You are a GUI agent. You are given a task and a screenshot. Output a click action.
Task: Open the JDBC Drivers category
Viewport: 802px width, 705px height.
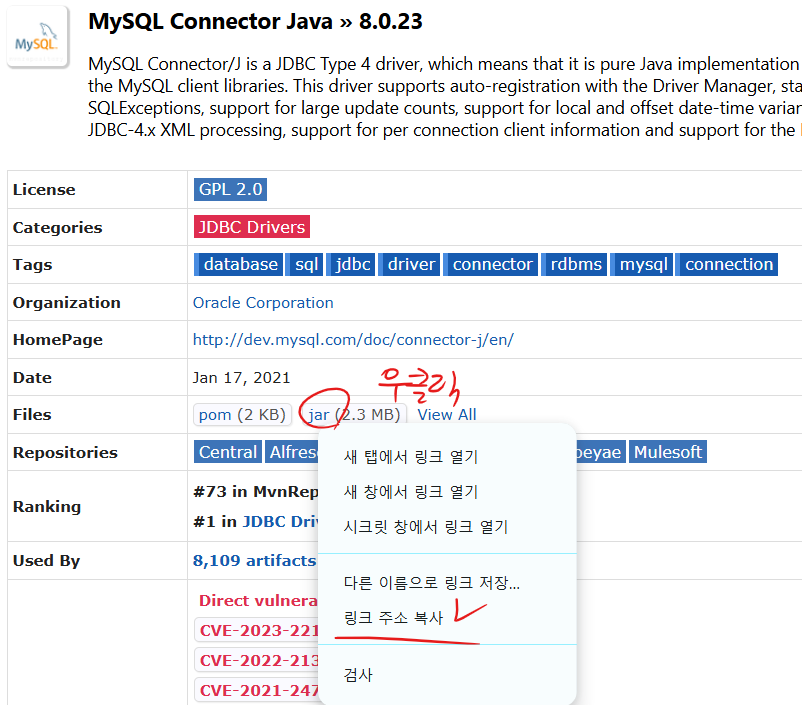(252, 227)
